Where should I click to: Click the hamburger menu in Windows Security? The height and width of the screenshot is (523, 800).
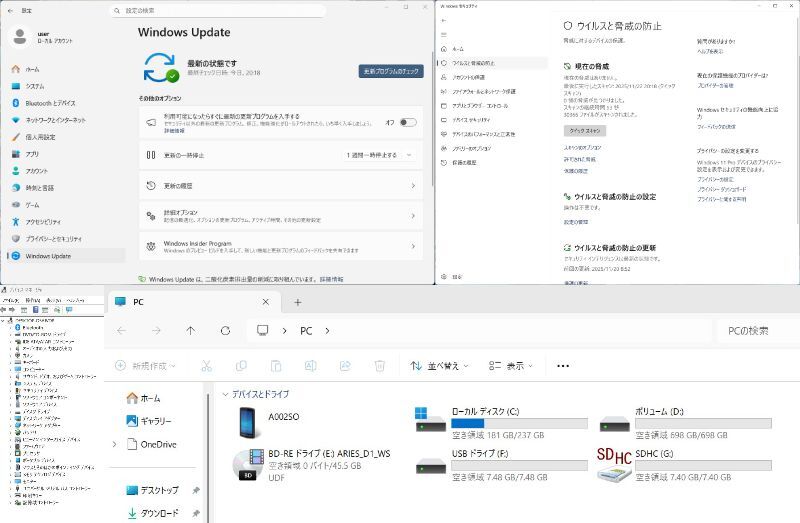(444, 35)
